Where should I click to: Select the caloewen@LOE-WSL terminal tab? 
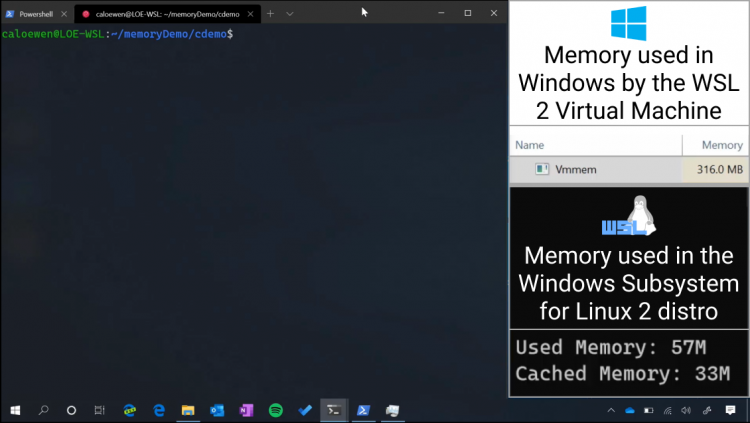pyautogui.click(x=160, y=13)
